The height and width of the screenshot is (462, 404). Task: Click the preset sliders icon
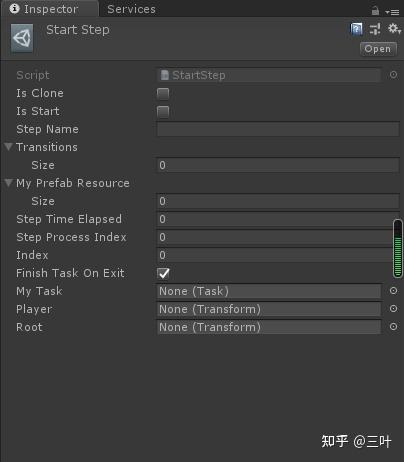pyautogui.click(x=375, y=29)
